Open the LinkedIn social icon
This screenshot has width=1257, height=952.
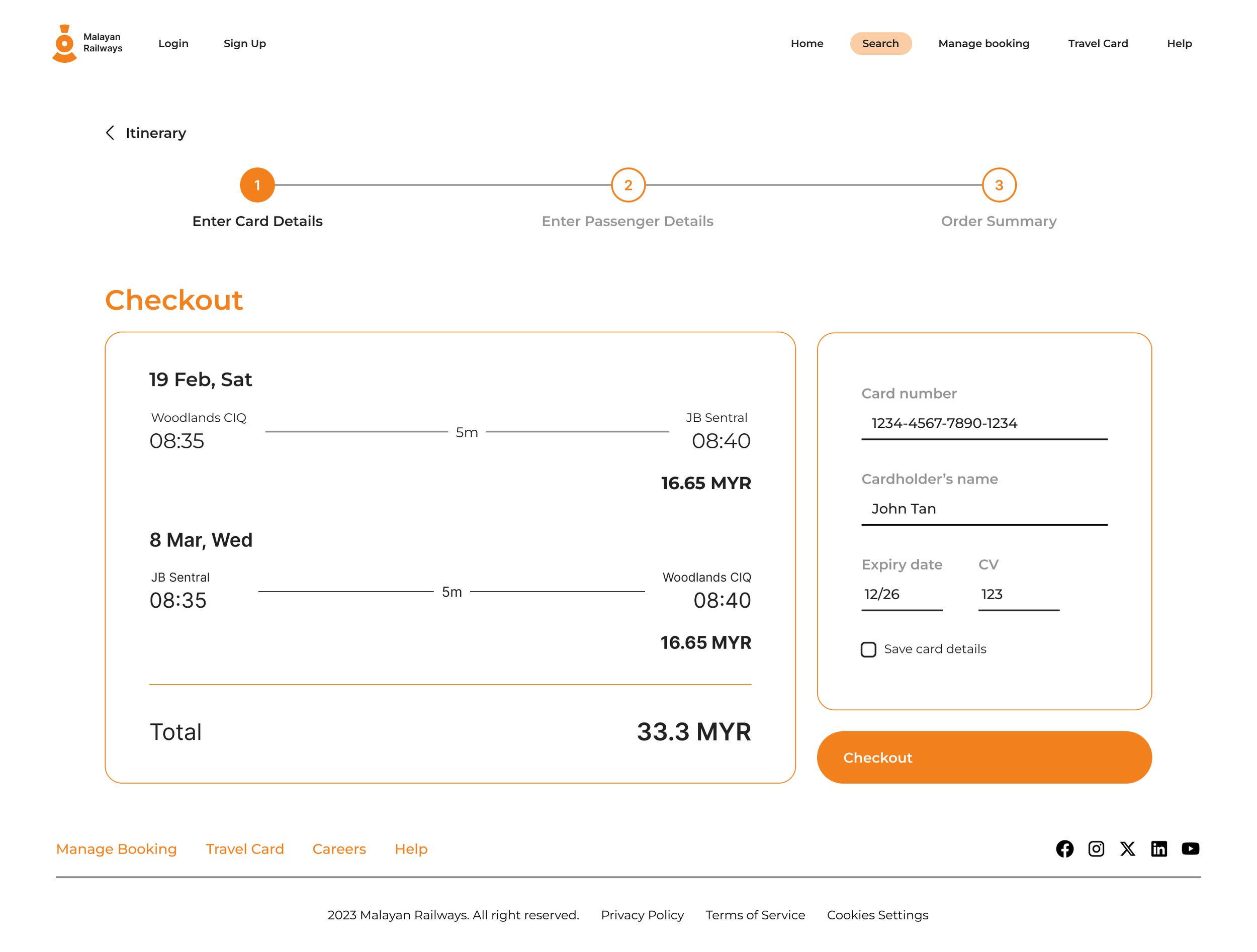(x=1158, y=848)
